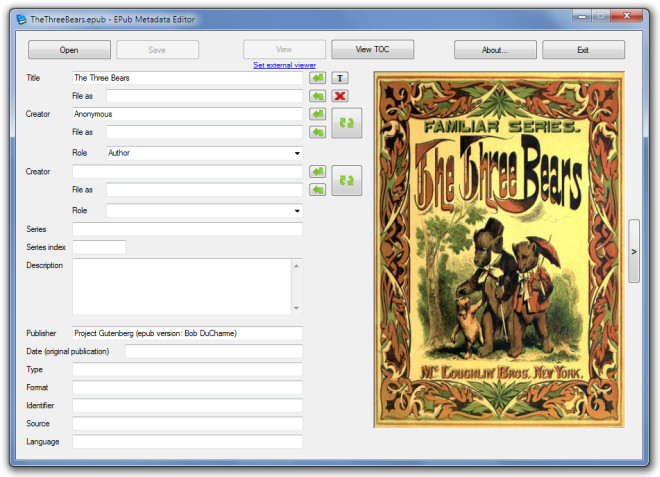Click the Creator field containing Anonymous
The height and width of the screenshot is (477, 660).
(187, 114)
